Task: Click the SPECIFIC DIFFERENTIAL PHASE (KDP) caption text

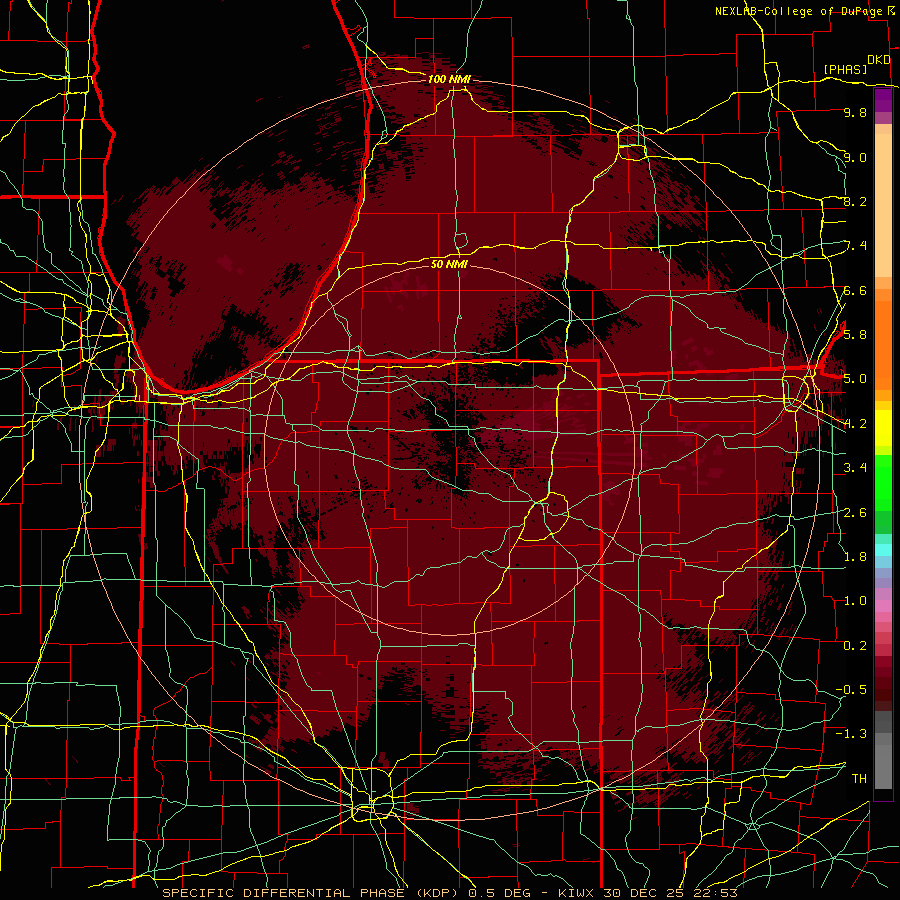Action: [x=310, y=893]
